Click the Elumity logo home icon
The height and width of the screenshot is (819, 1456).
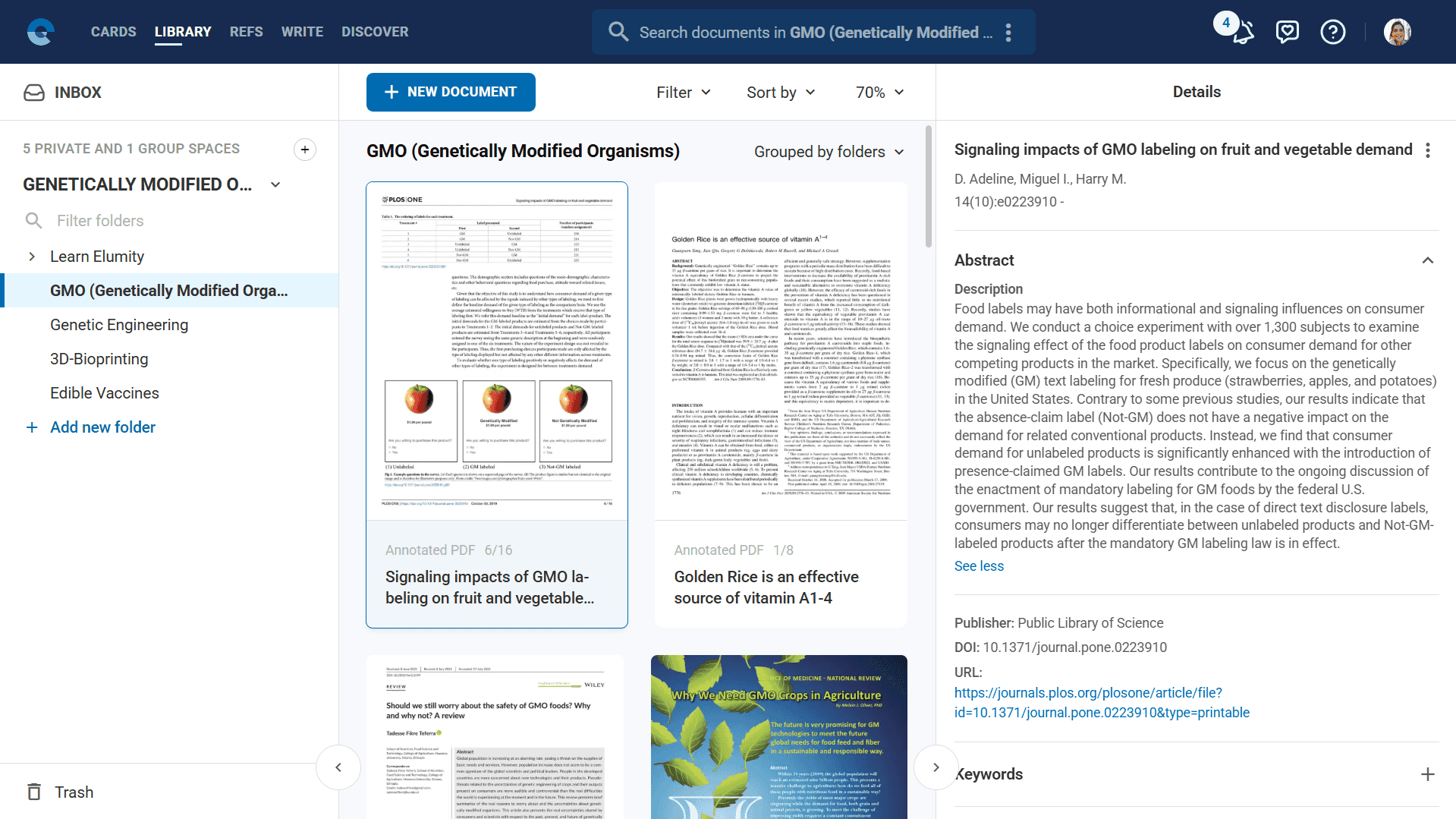point(41,32)
